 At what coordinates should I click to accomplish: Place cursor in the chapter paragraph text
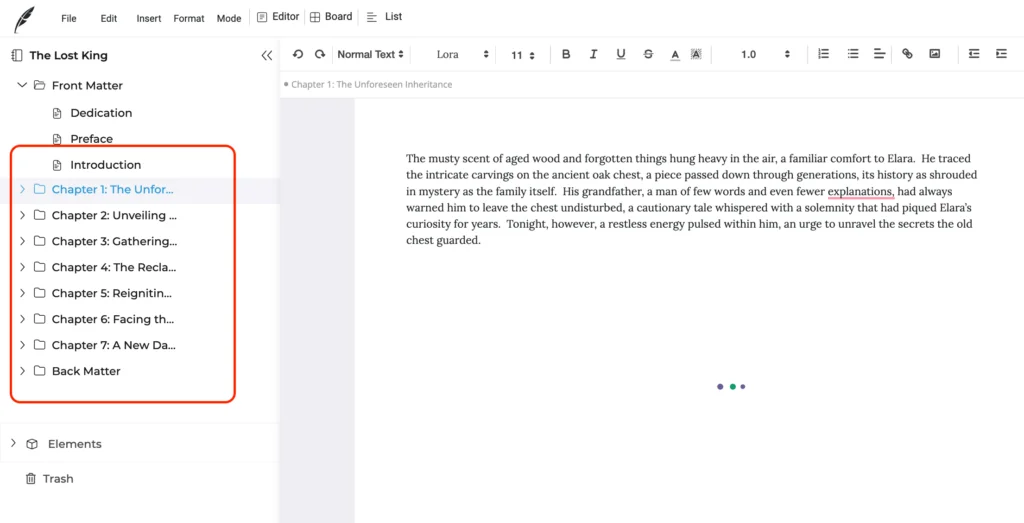(692, 199)
